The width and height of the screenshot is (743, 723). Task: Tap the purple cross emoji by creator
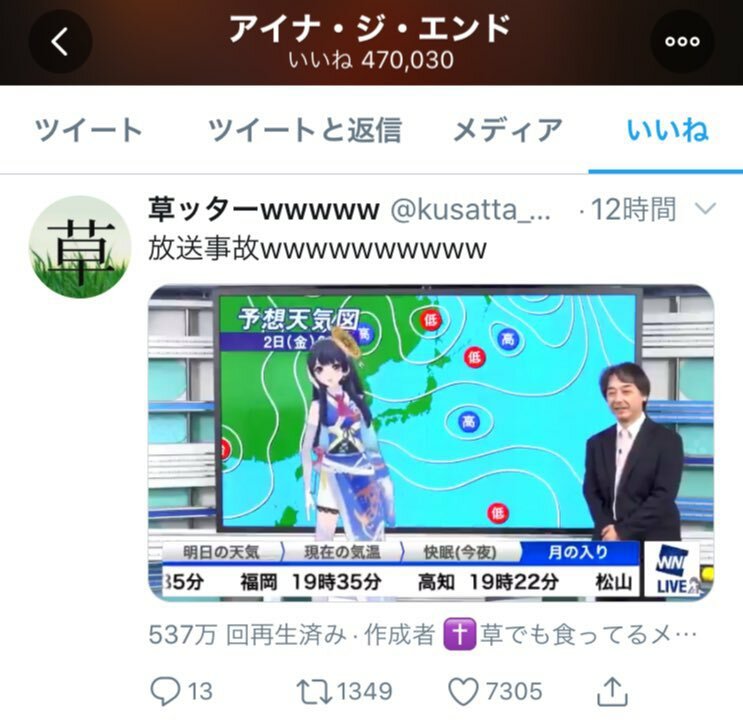click(458, 634)
